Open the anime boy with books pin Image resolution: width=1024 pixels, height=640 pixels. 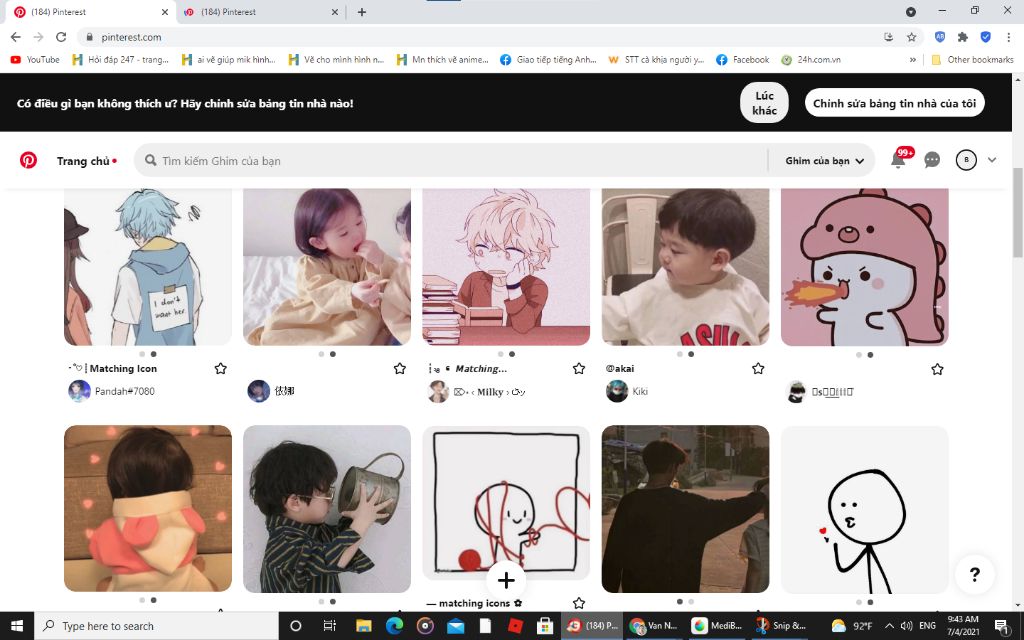tap(506, 266)
